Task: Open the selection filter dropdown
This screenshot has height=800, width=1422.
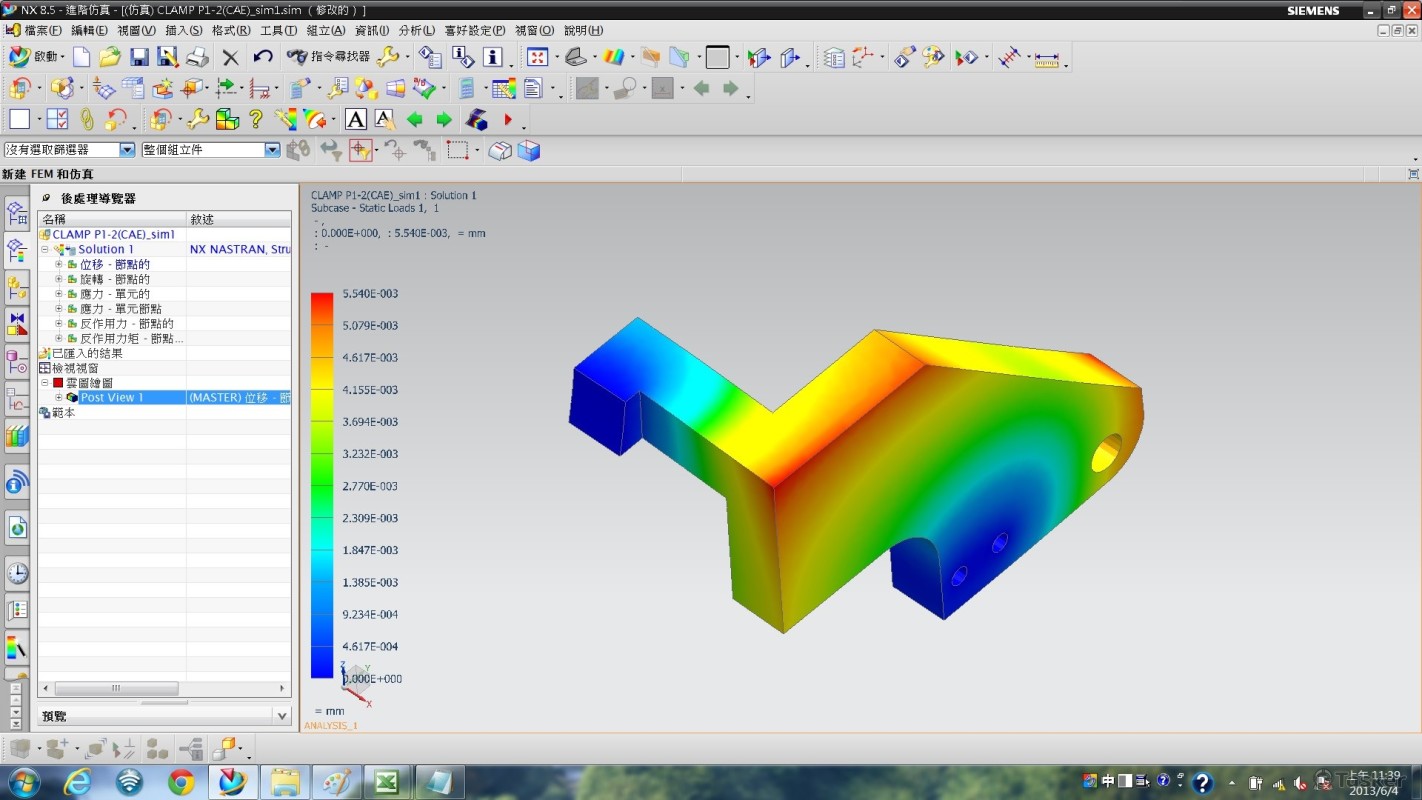Action: click(127, 150)
